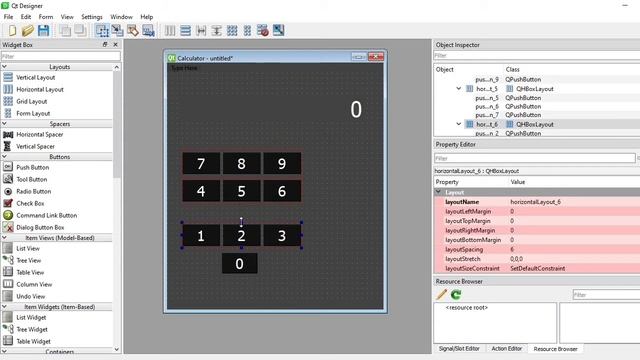This screenshot has width=640, height=360.
Task: Pick the Horizontal Spacer widget
Action: (x=40, y=134)
